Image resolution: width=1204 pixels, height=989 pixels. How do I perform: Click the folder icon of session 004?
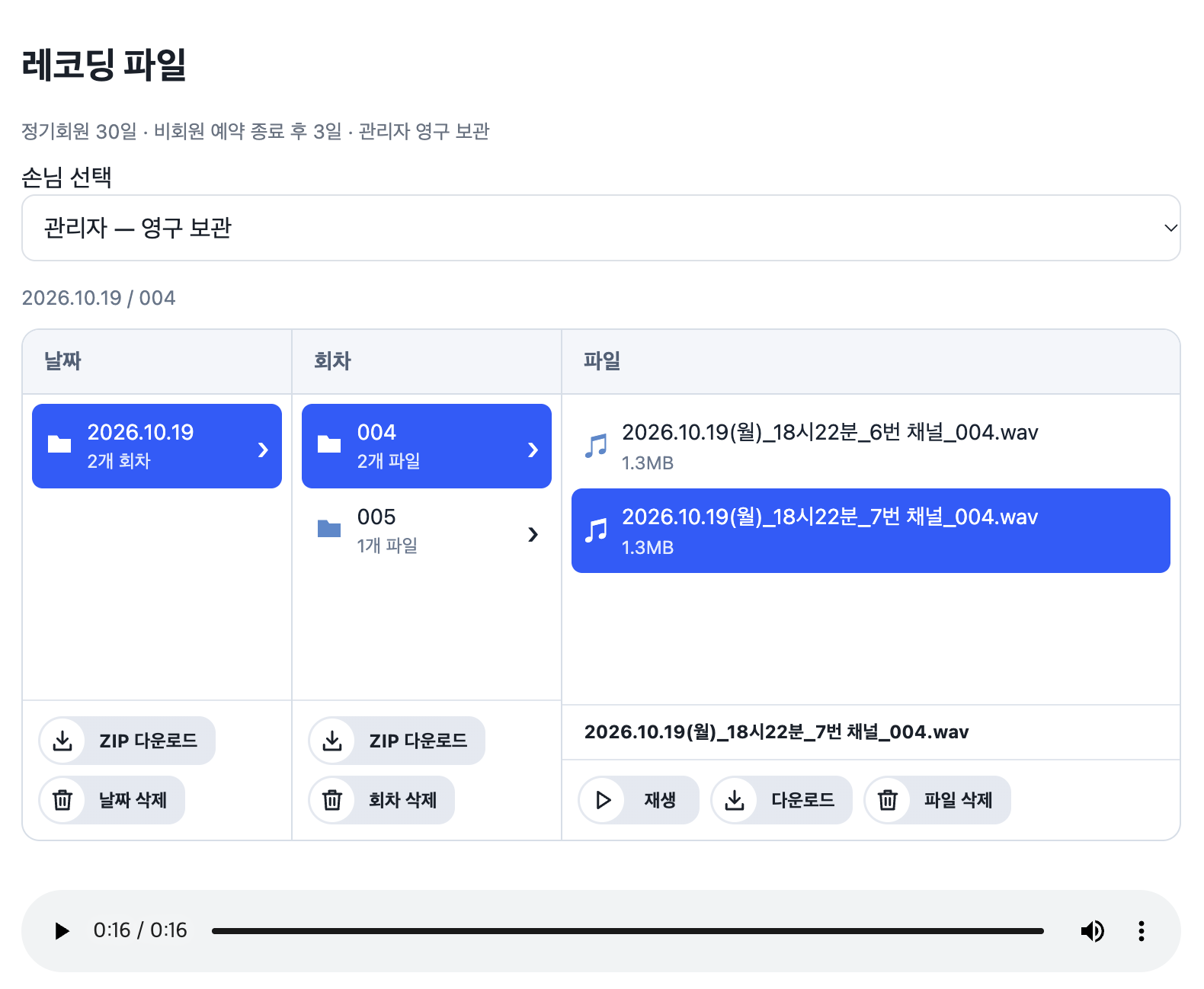[329, 444]
